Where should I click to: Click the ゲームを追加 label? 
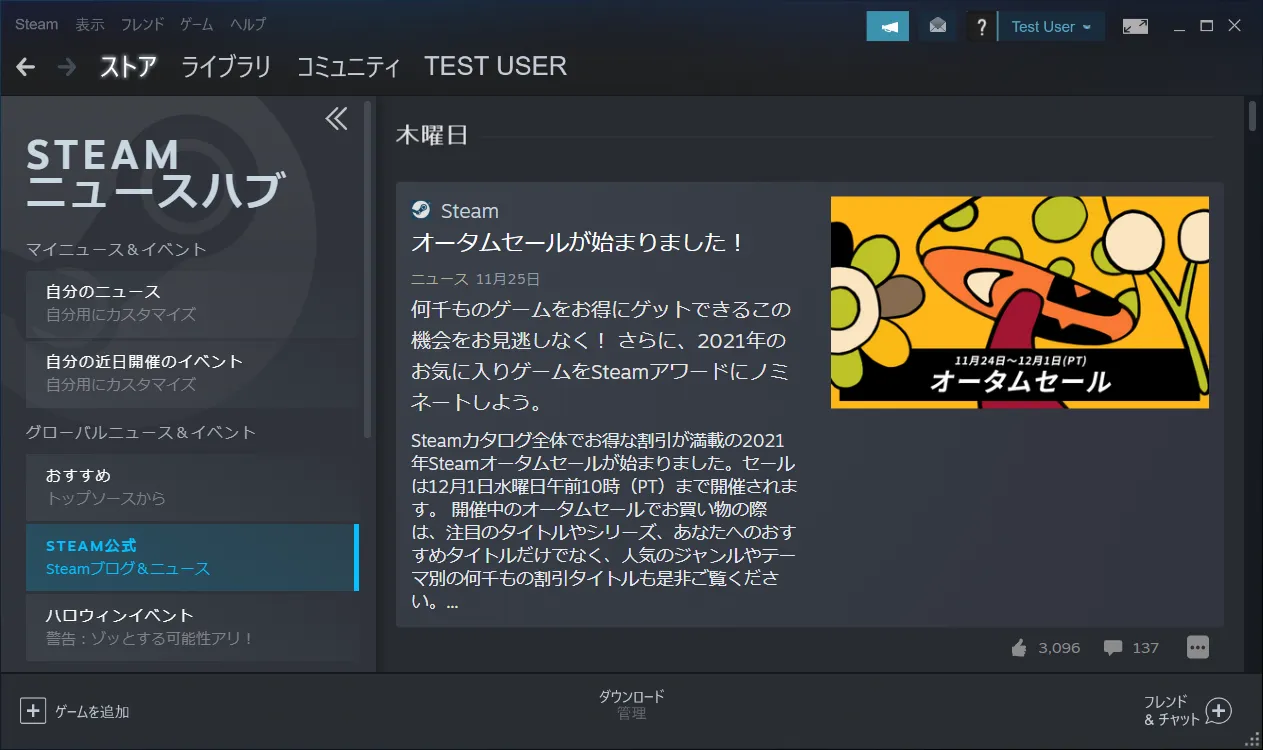click(92, 712)
